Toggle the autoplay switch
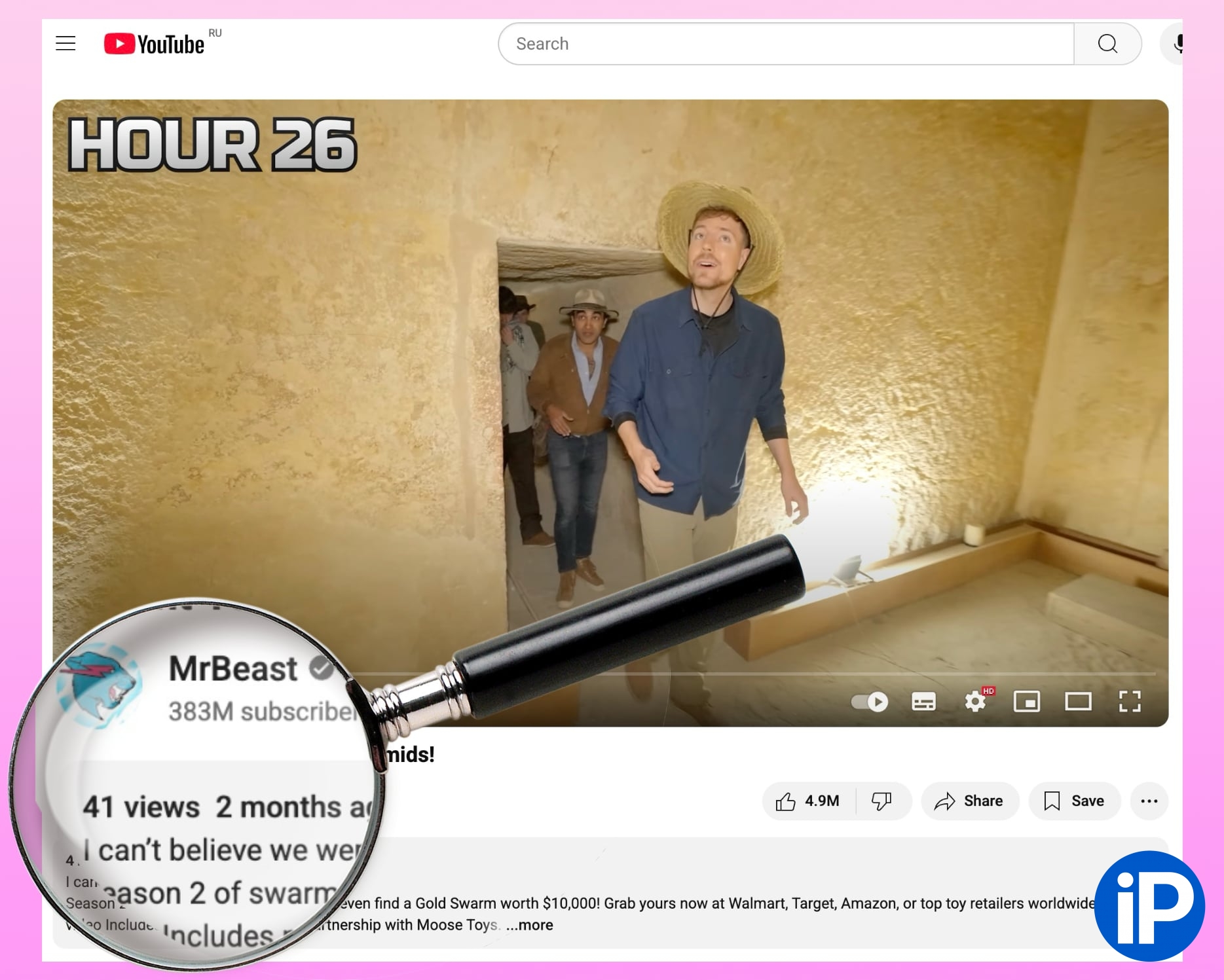 (869, 702)
